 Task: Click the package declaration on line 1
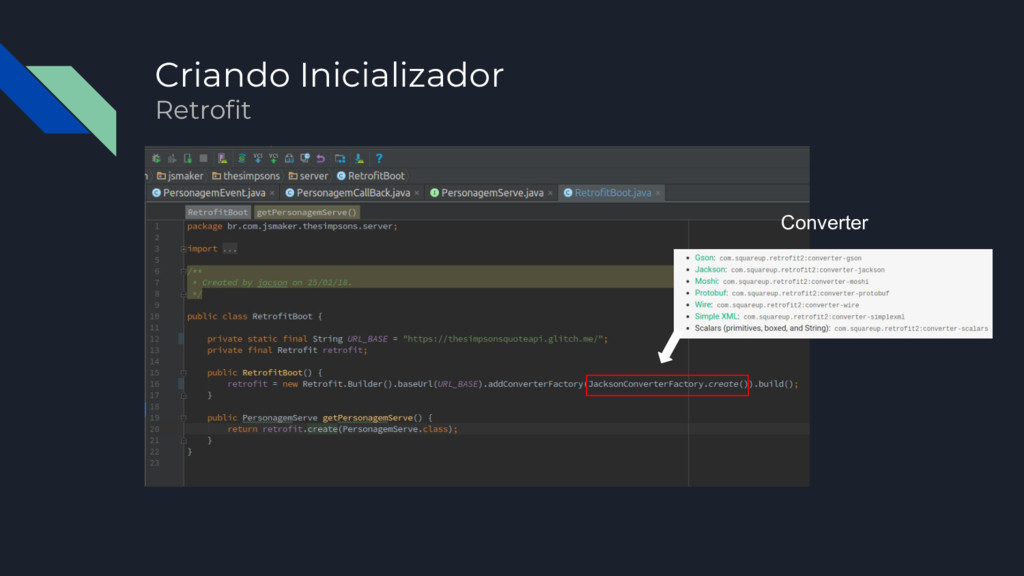point(292,227)
